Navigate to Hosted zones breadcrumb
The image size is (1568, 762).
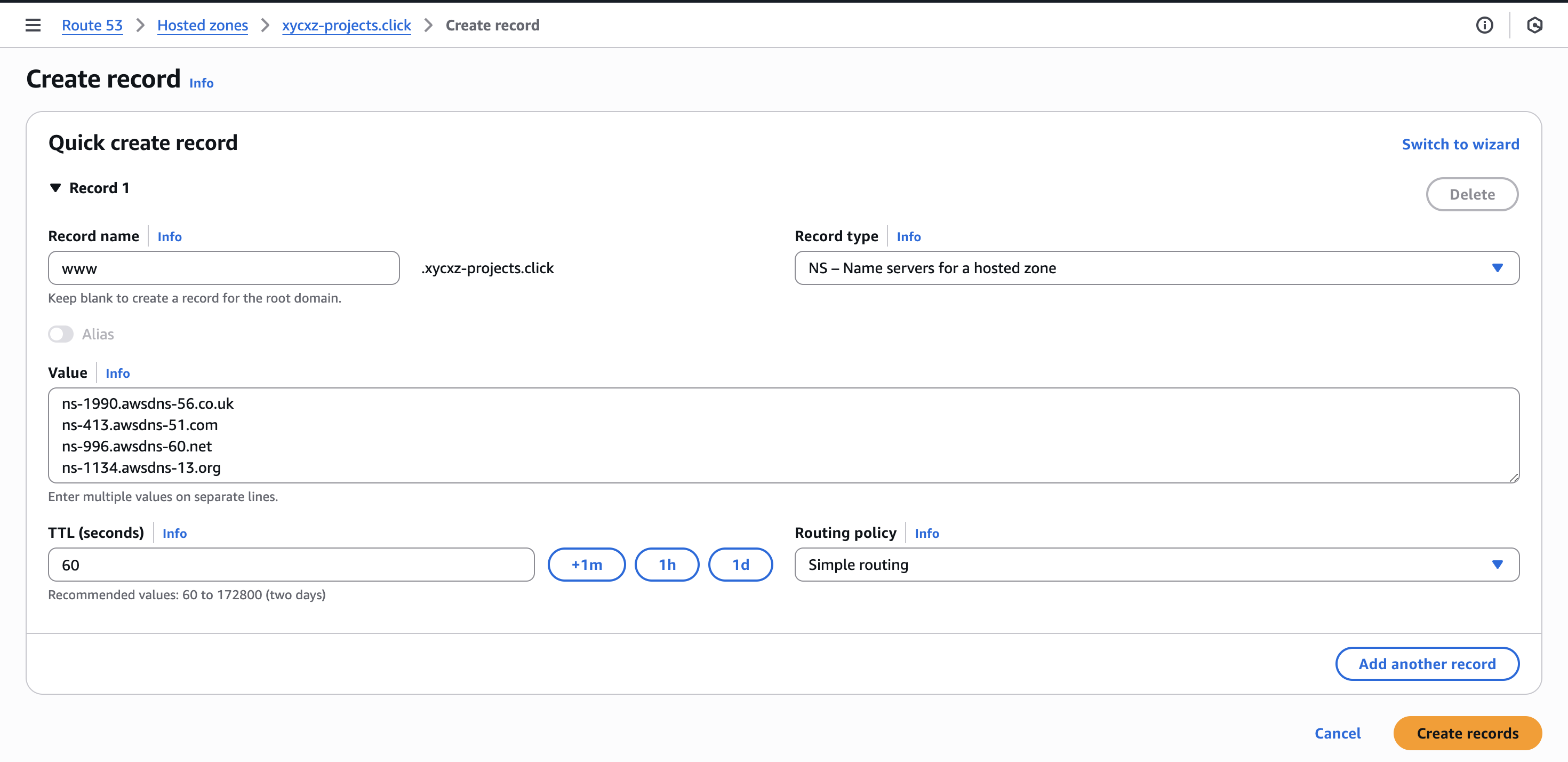point(202,25)
